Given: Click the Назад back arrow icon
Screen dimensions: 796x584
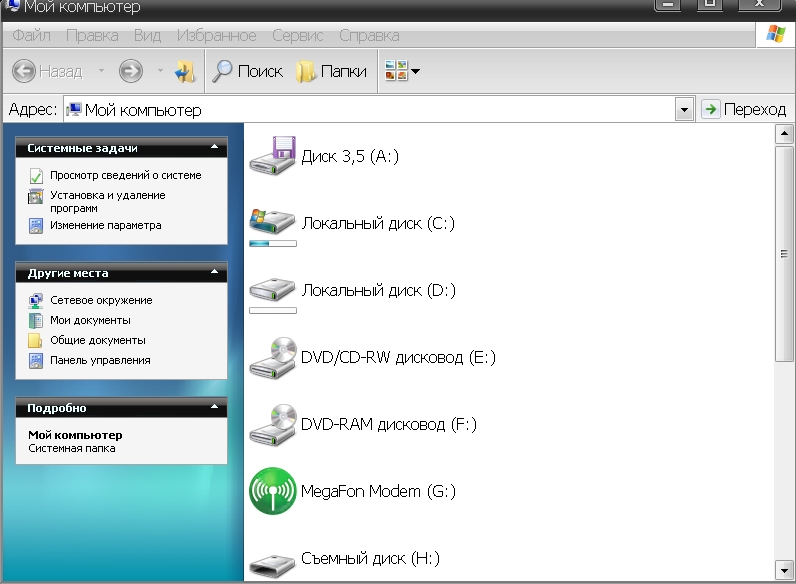Looking at the screenshot, I should [24, 71].
